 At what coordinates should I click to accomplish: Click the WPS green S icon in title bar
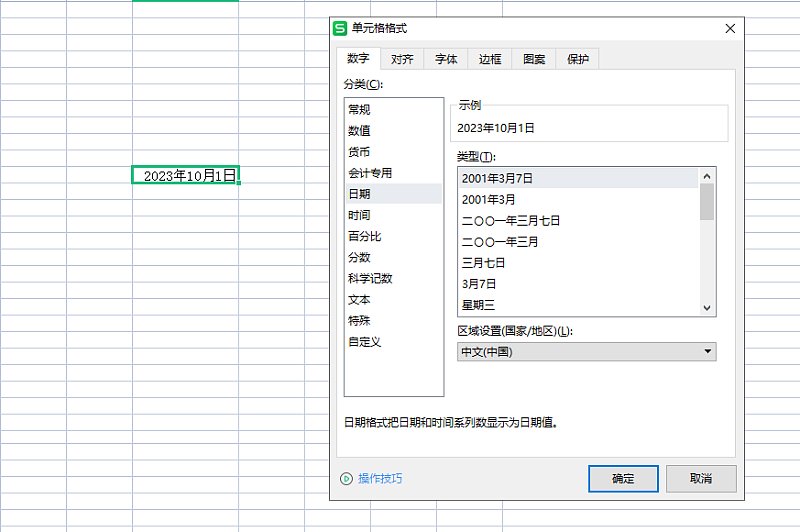pyautogui.click(x=340, y=28)
